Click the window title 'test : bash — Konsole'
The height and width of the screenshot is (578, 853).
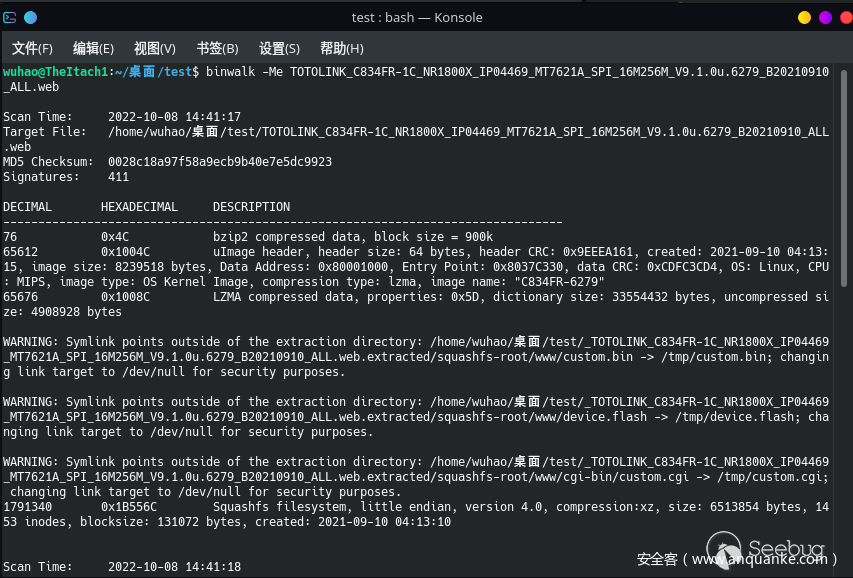coord(417,17)
